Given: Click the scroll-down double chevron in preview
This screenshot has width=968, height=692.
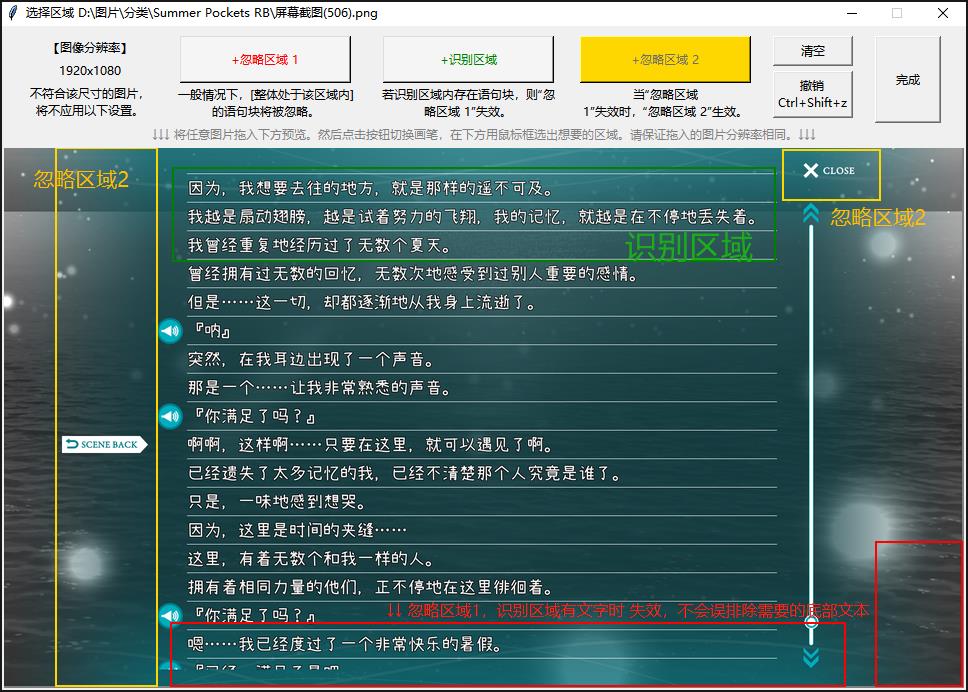Looking at the screenshot, I should click(811, 657).
